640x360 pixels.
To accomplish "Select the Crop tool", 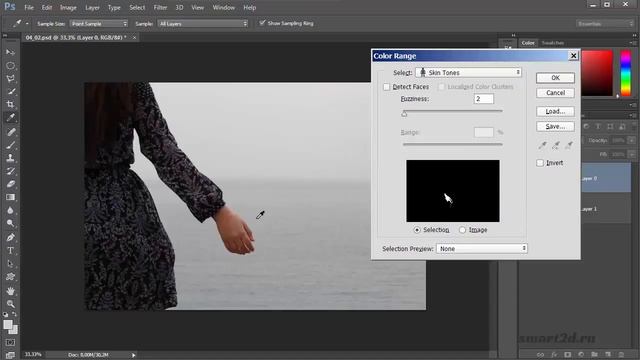I will pos(11,104).
